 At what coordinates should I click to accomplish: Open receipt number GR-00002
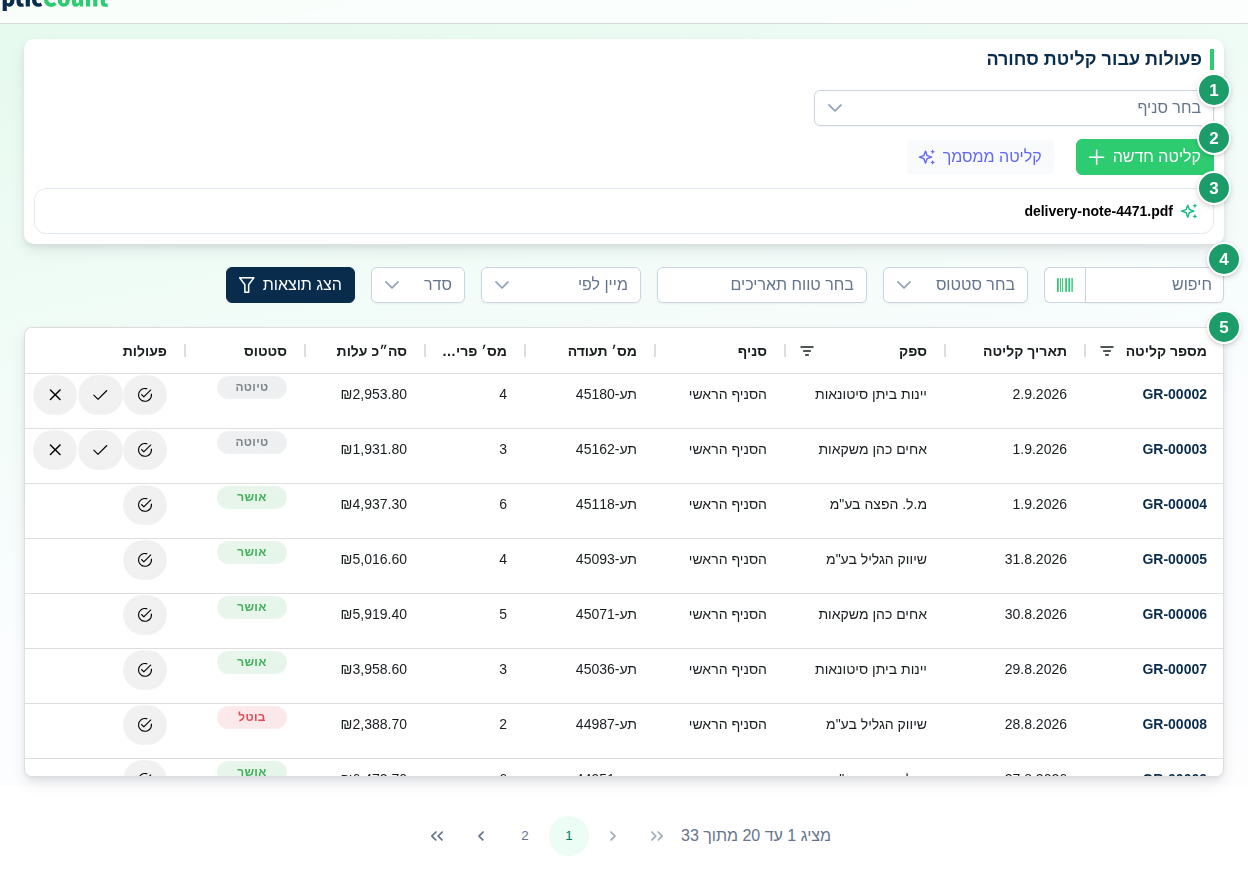(1174, 394)
